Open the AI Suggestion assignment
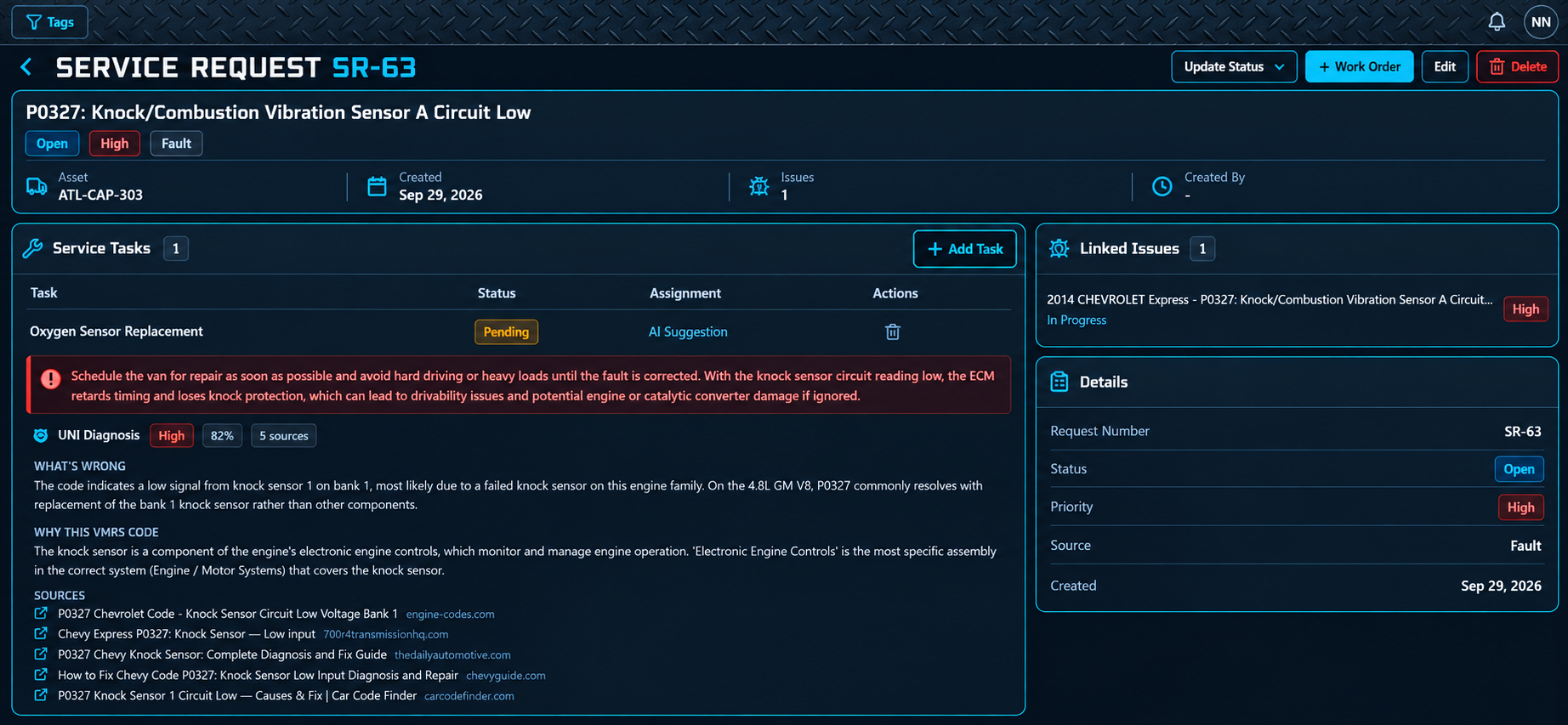 (688, 331)
